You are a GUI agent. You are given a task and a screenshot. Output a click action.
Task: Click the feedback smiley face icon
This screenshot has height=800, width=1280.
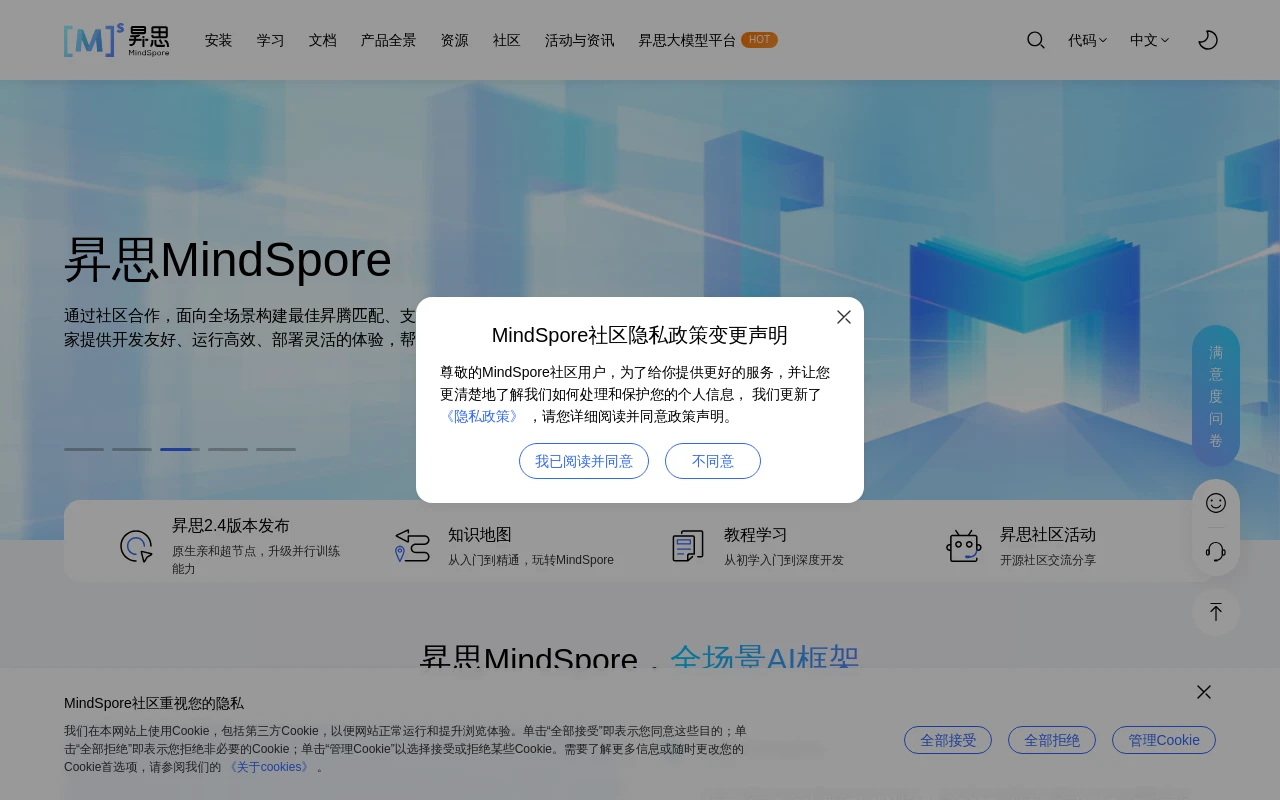tap(1216, 503)
